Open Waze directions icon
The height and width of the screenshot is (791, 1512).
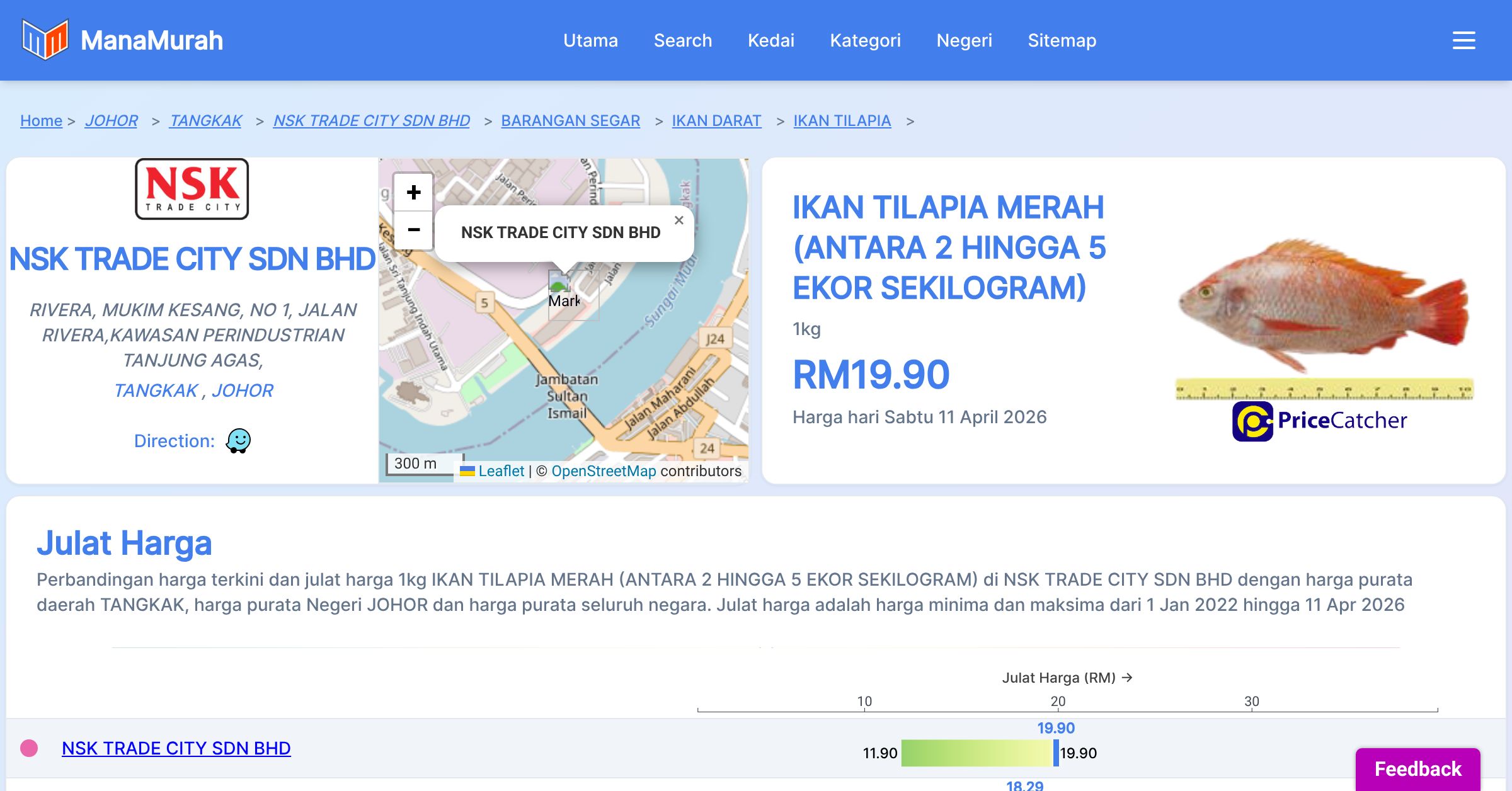coord(238,441)
